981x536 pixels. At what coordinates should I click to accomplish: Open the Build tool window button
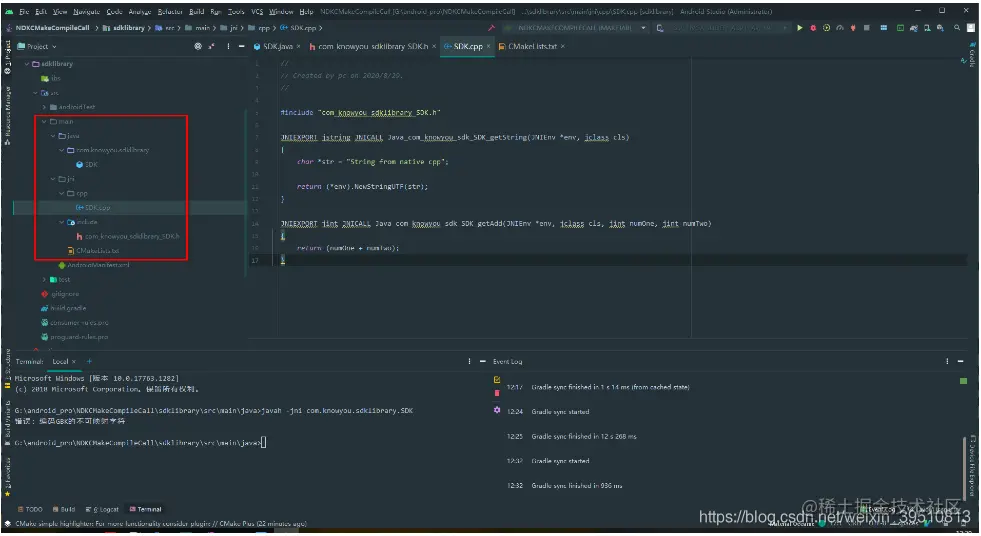click(x=64, y=510)
